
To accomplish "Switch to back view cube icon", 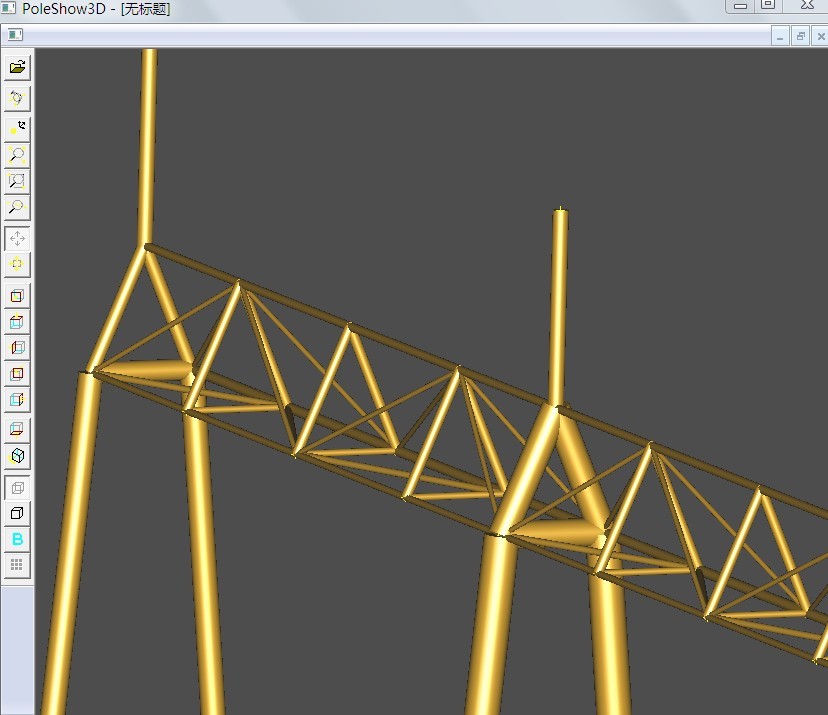I will coord(17,374).
